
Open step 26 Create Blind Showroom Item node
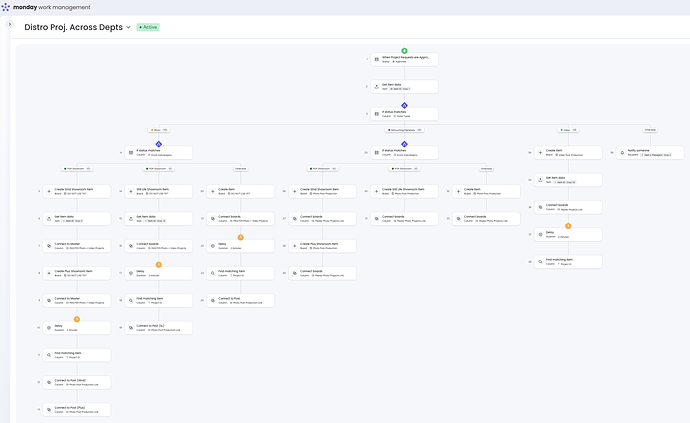[323, 191]
